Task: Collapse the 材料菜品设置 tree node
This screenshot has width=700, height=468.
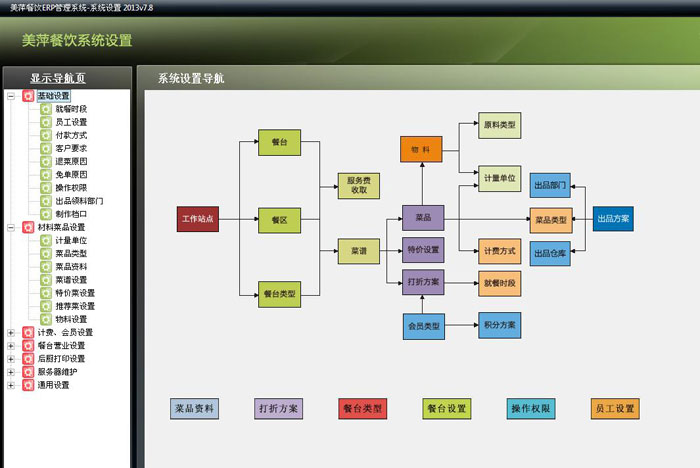Action: tap(11, 227)
